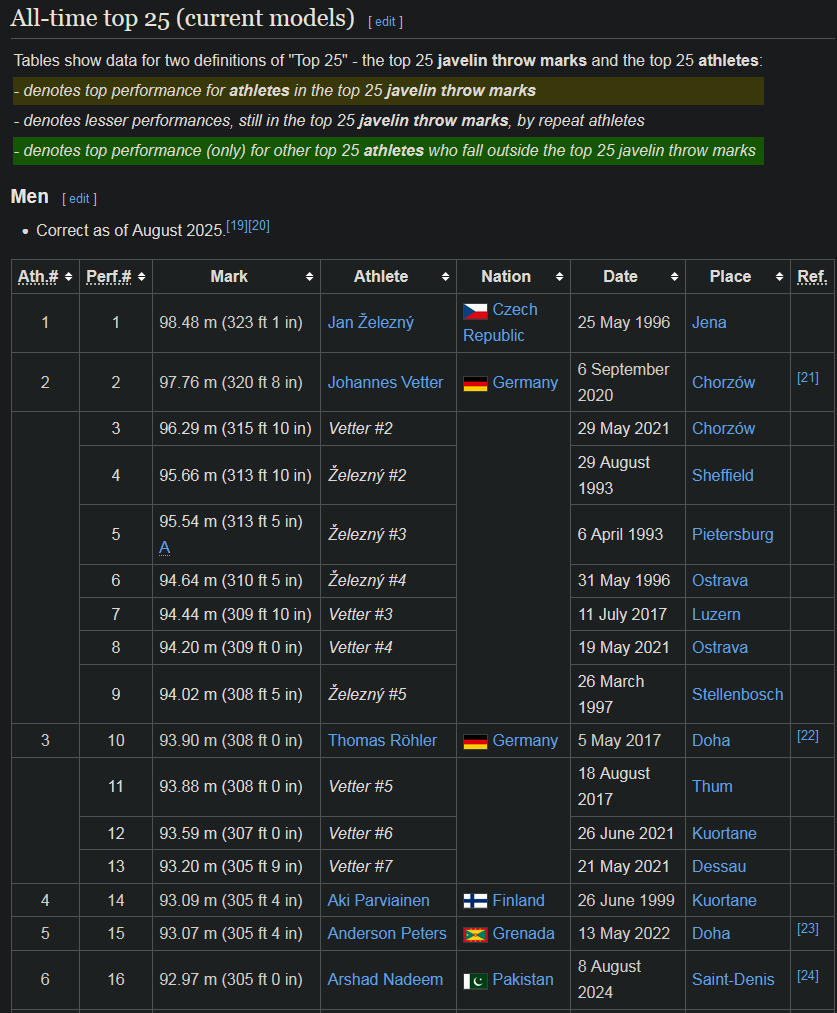Open the Czech Republic nation link
The image size is (837, 1013).
501,322
